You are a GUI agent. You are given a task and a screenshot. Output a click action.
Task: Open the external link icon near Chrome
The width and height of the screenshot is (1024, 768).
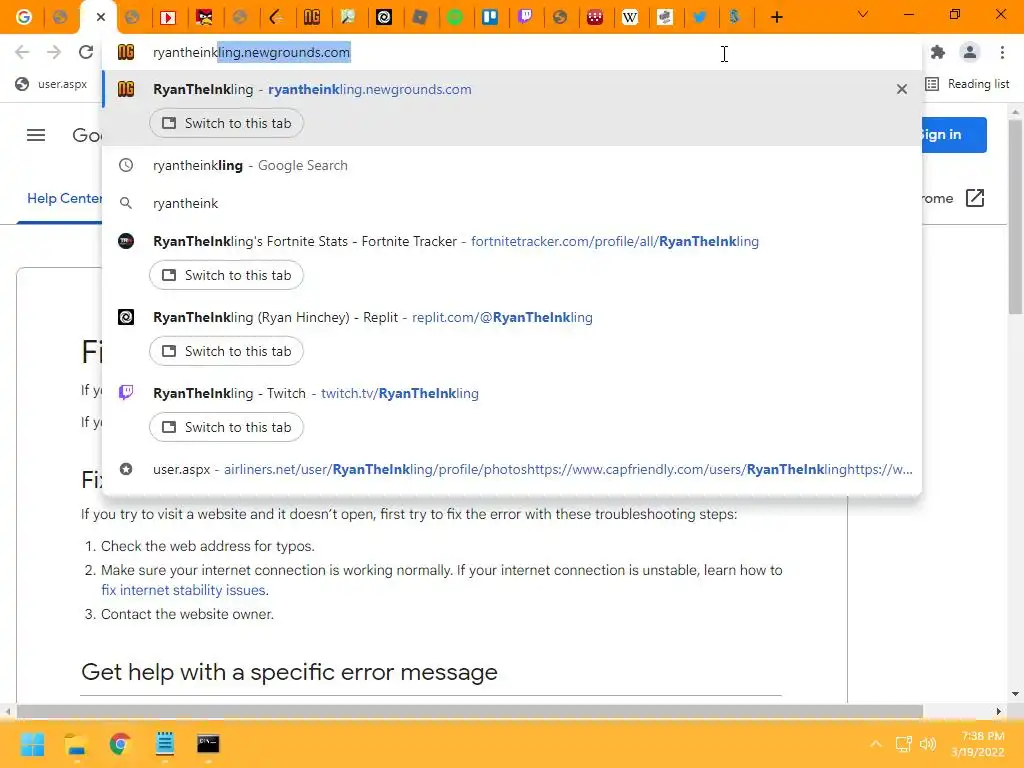click(974, 198)
